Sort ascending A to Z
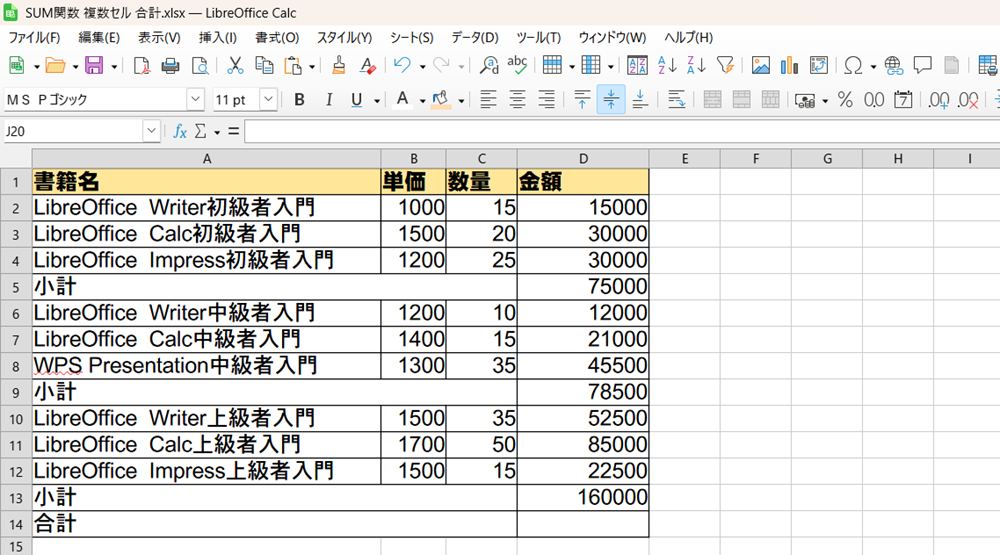Image resolution: width=1000 pixels, height=555 pixels. [x=667, y=65]
